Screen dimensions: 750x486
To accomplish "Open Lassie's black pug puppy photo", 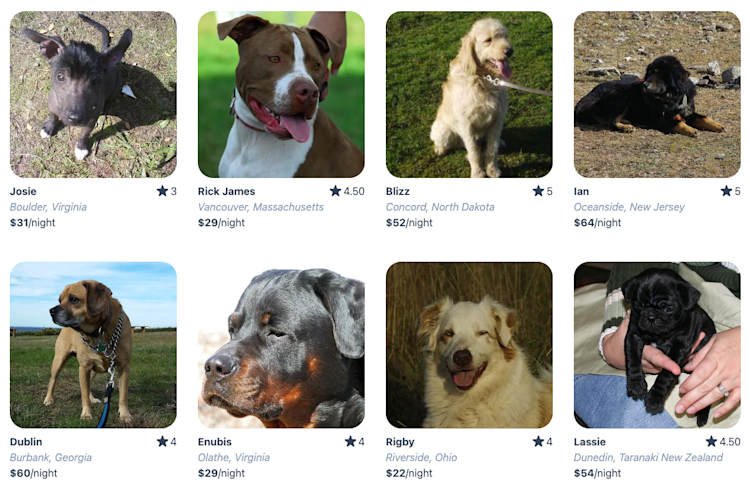I will [657, 345].
